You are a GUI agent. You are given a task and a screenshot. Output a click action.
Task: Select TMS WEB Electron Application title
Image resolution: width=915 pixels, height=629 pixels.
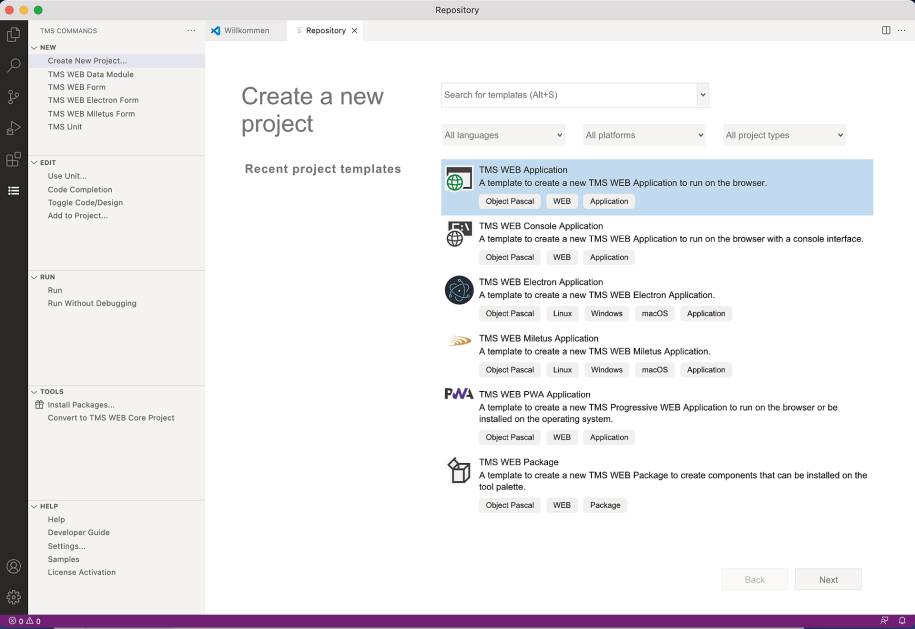[x=541, y=282]
